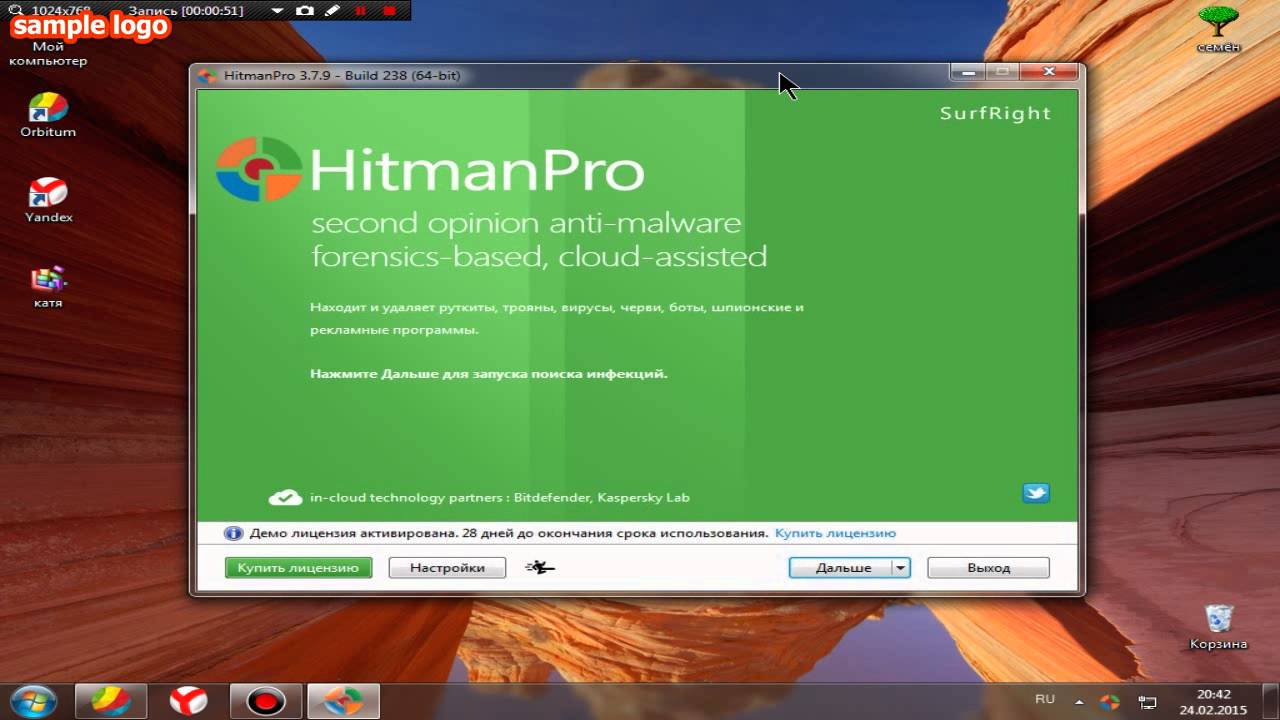The height and width of the screenshot is (720, 1280).
Task: Click the Windows Start orb
Action: [33, 701]
